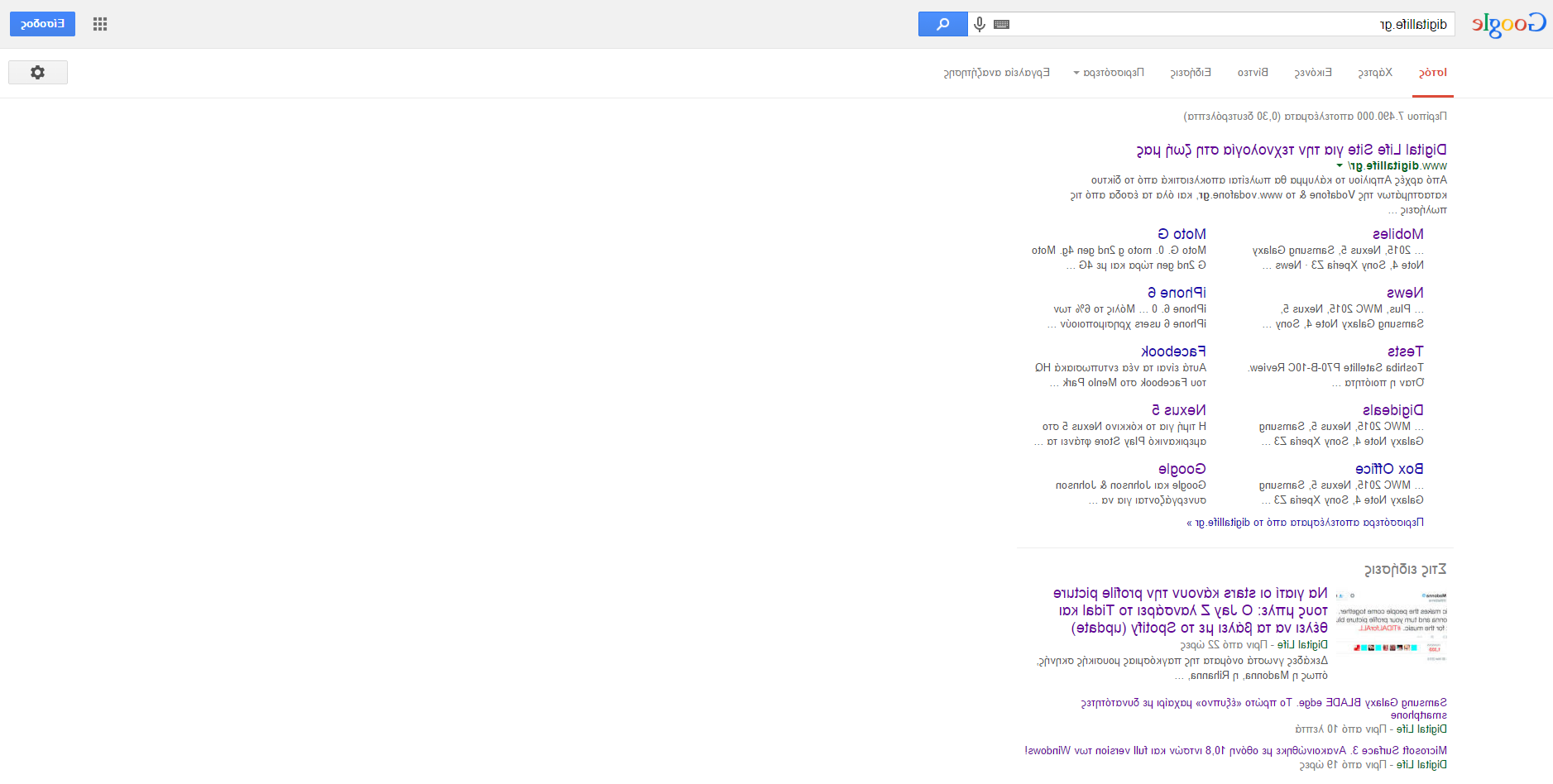Open the Digideals sitelink
The height and width of the screenshot is (784, 1553).
(1393, 410)
